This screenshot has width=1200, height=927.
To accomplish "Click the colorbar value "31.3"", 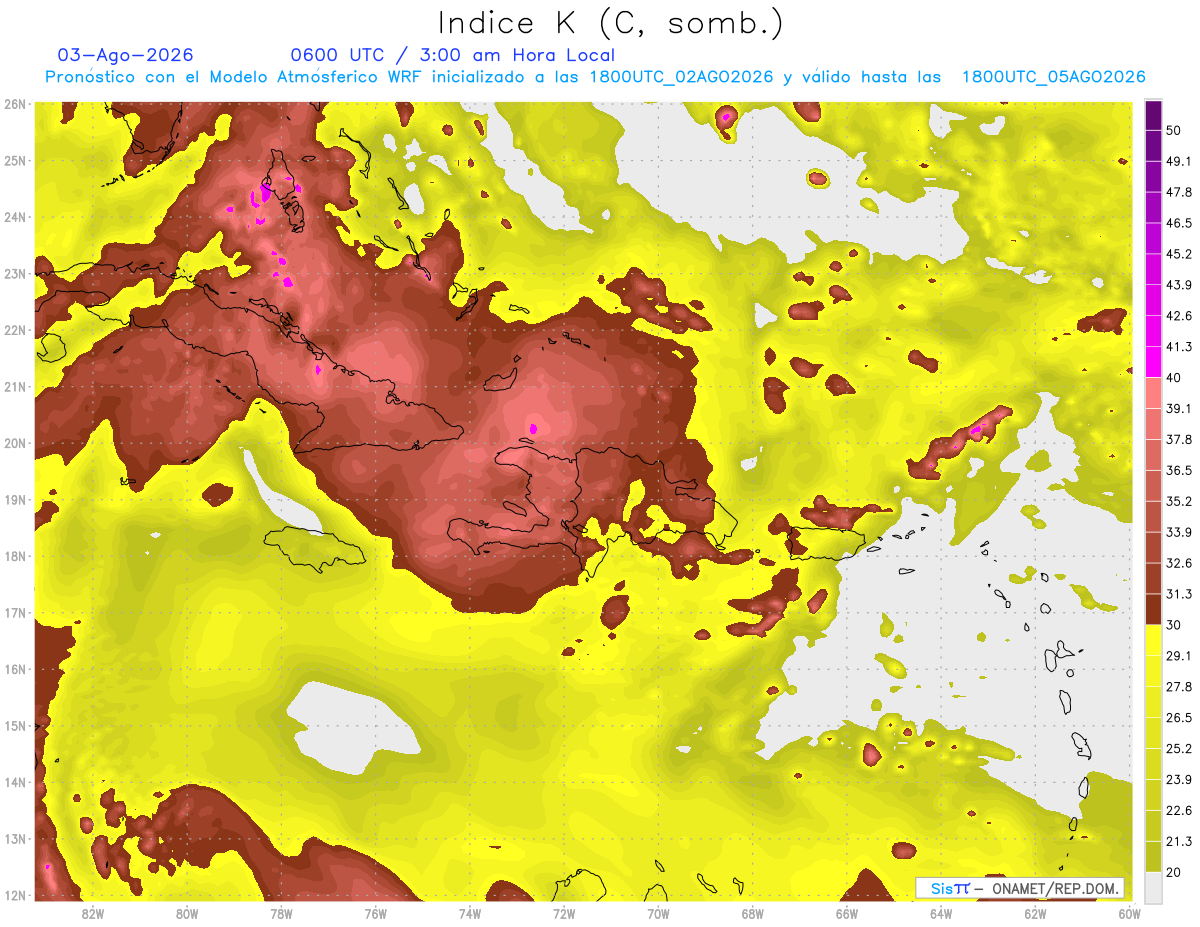I will 1179,594.
